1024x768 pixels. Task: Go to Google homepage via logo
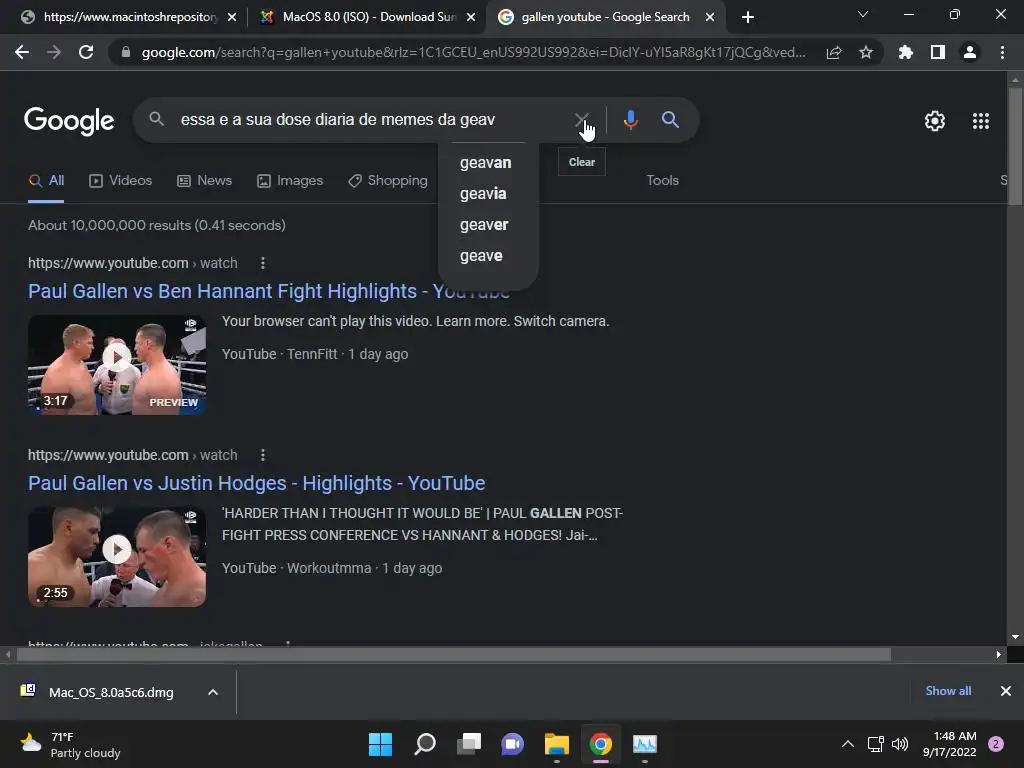69,121
